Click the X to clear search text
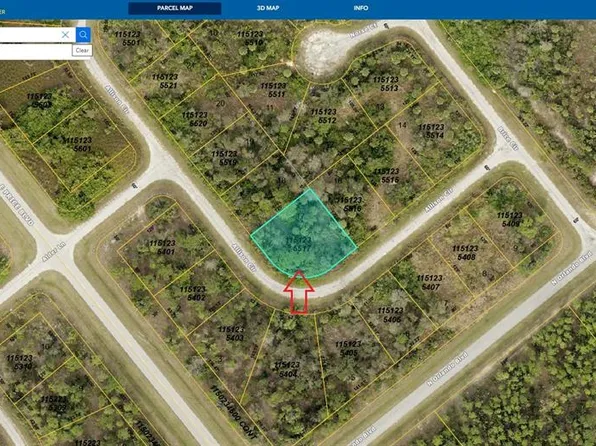Screen dimensions: 596x446 (65, 35)
